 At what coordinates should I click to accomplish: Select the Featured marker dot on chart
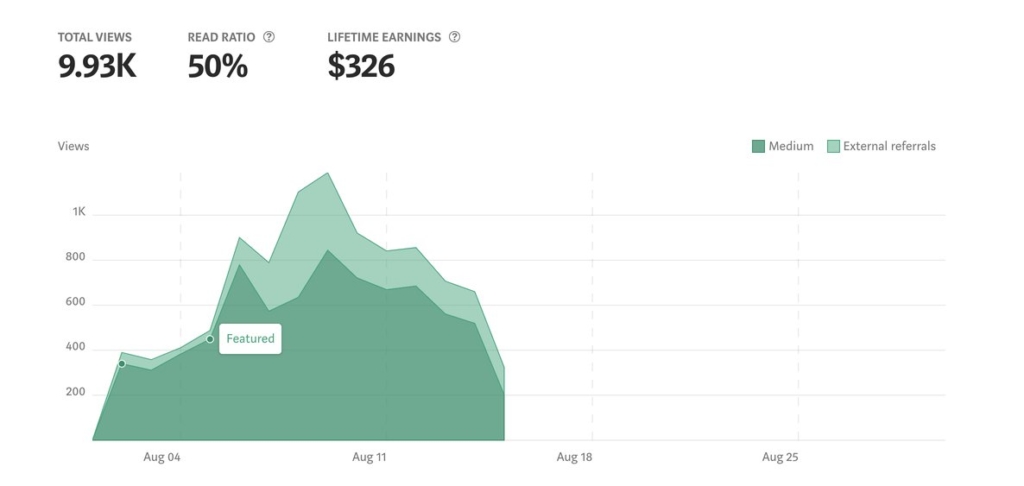coord(210,339)
